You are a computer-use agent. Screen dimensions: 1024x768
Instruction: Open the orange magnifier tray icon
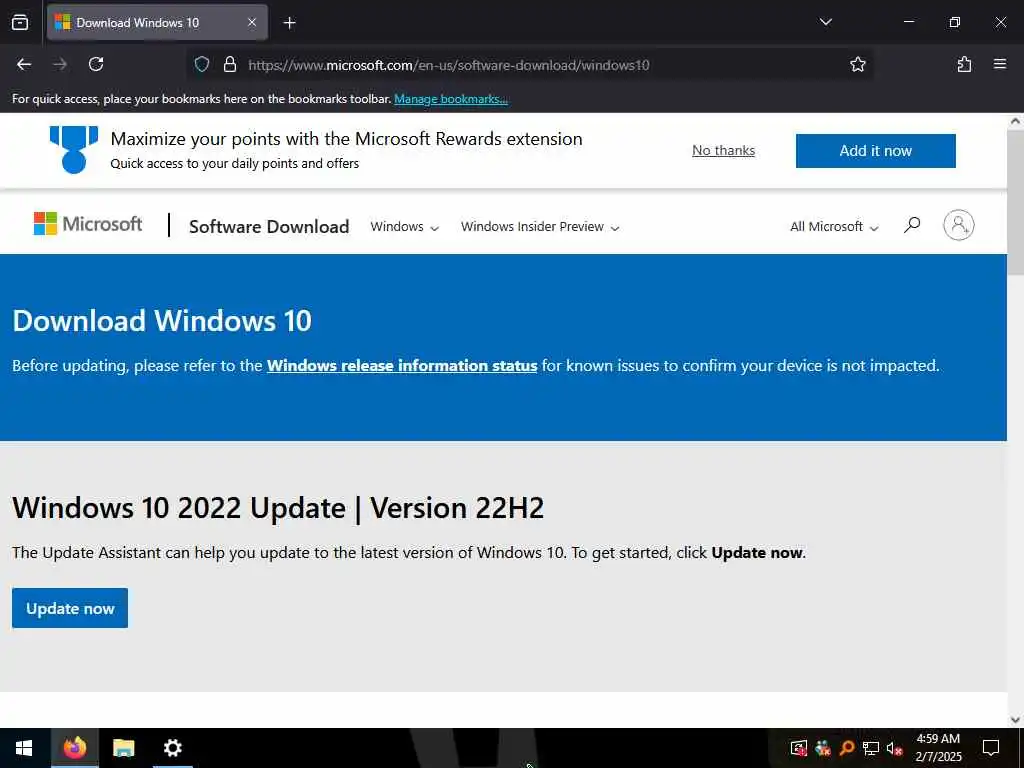pyautogui.click(x=847, y=748)
